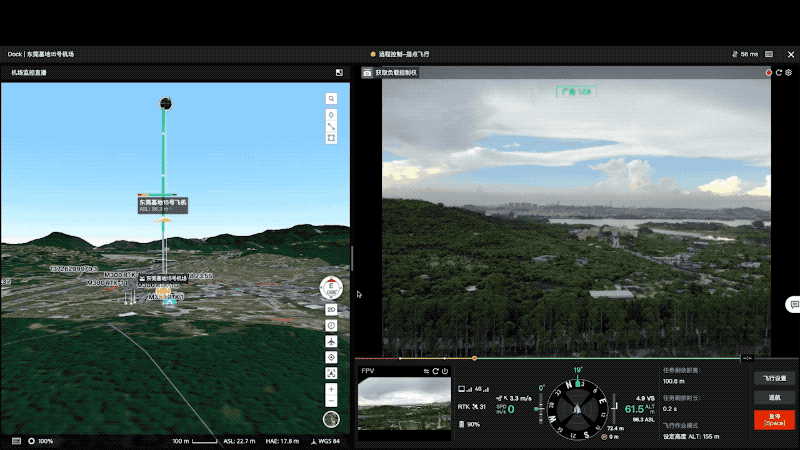Zoom out the map with minus button
This screenshot has height=450, width=800.
pyautogui.click(x=331, y=401)
